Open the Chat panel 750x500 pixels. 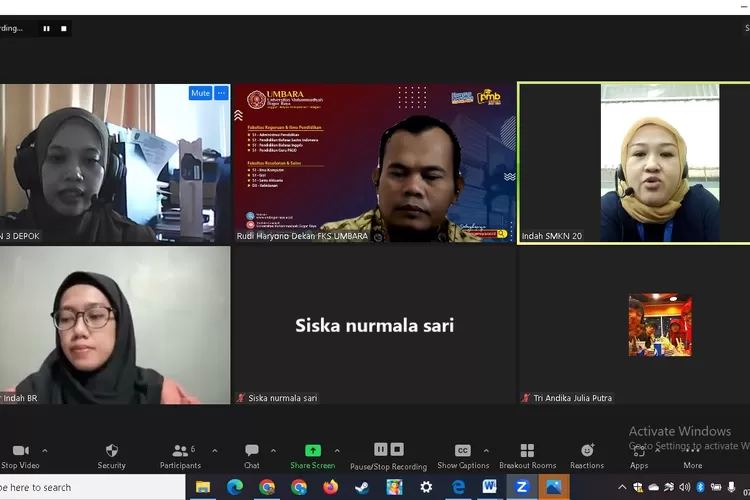(252, 456)
